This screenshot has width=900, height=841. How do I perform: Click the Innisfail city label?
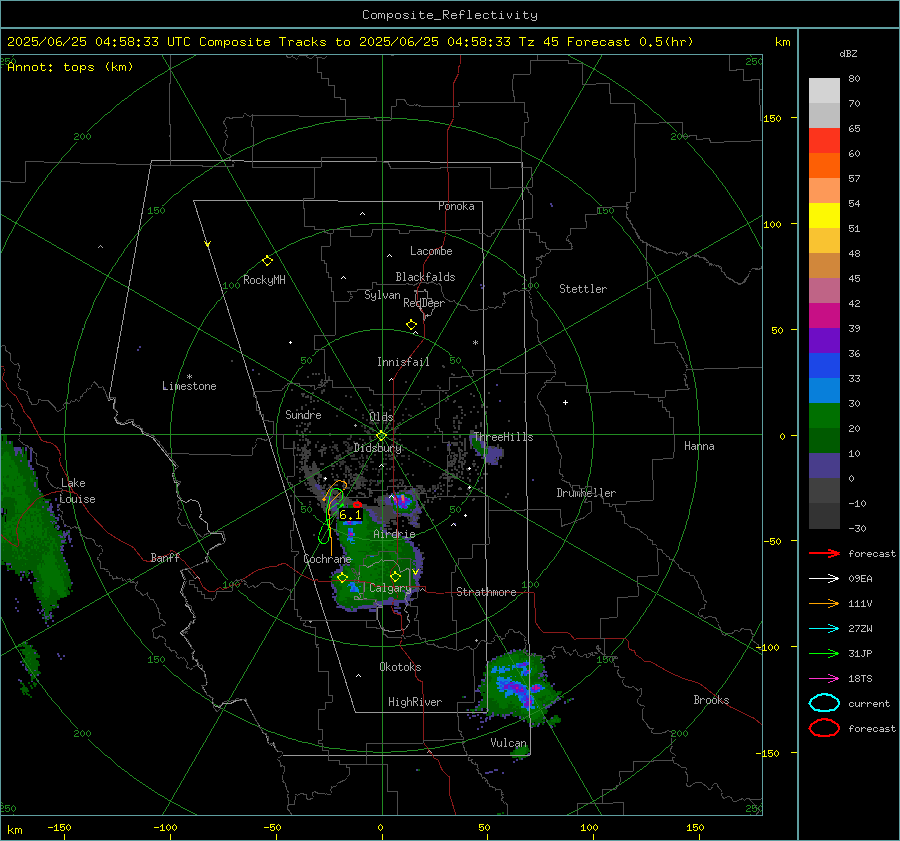click(x=403, y=362)
